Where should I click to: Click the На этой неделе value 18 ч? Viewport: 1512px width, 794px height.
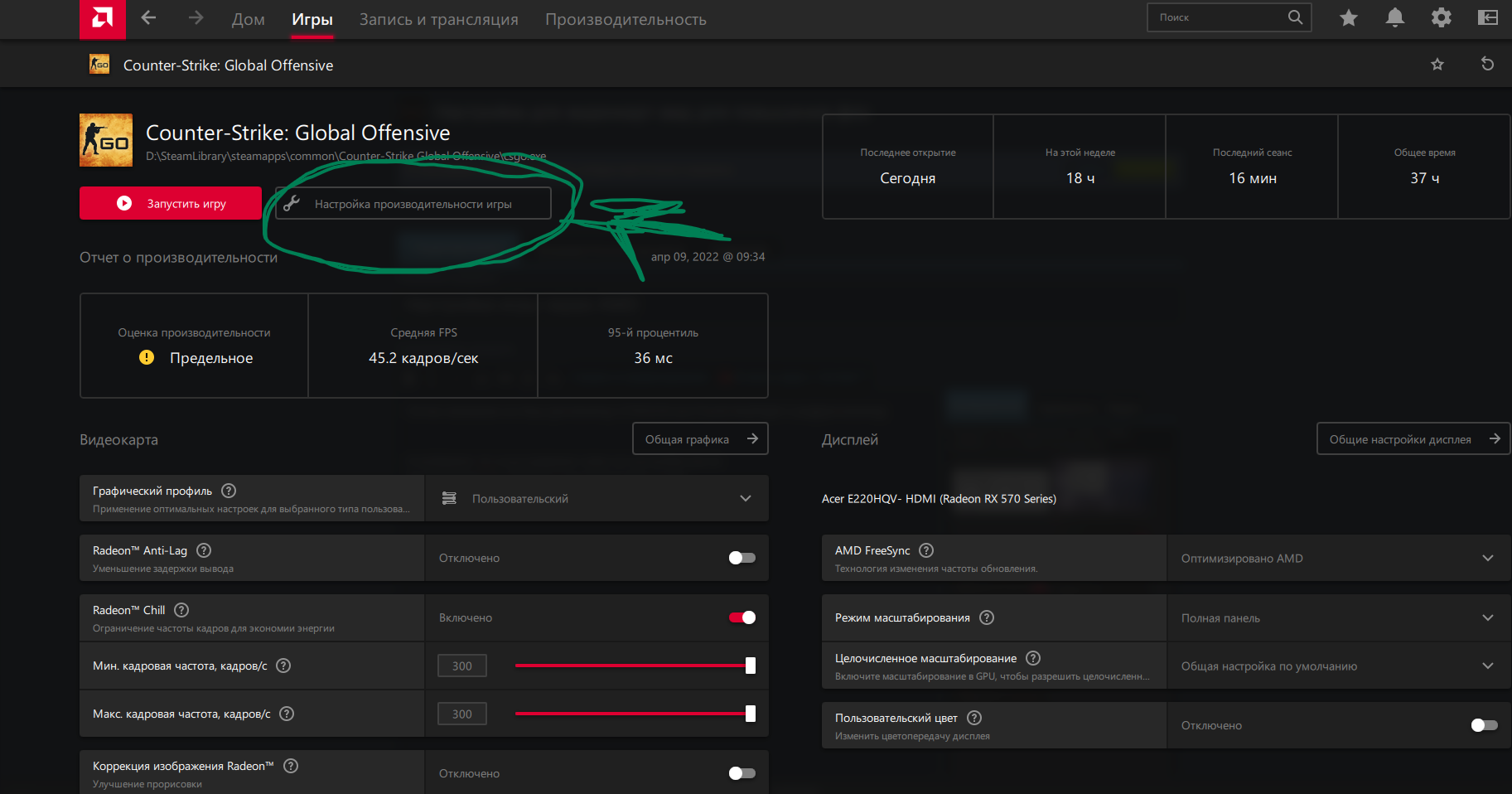[1080, 178]
